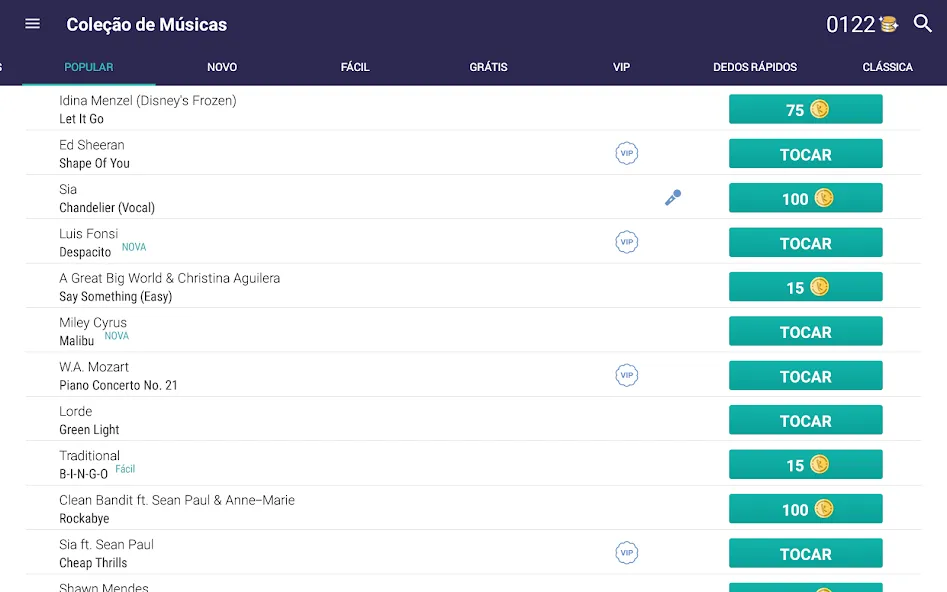Switch to the POPULAR tab
Screen dimensions: 947x592
coord(89,67)
